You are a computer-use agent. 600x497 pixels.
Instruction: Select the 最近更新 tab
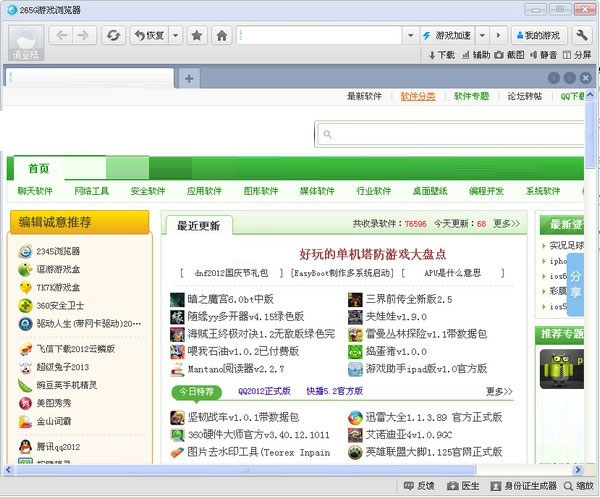(x=199, y=225)
